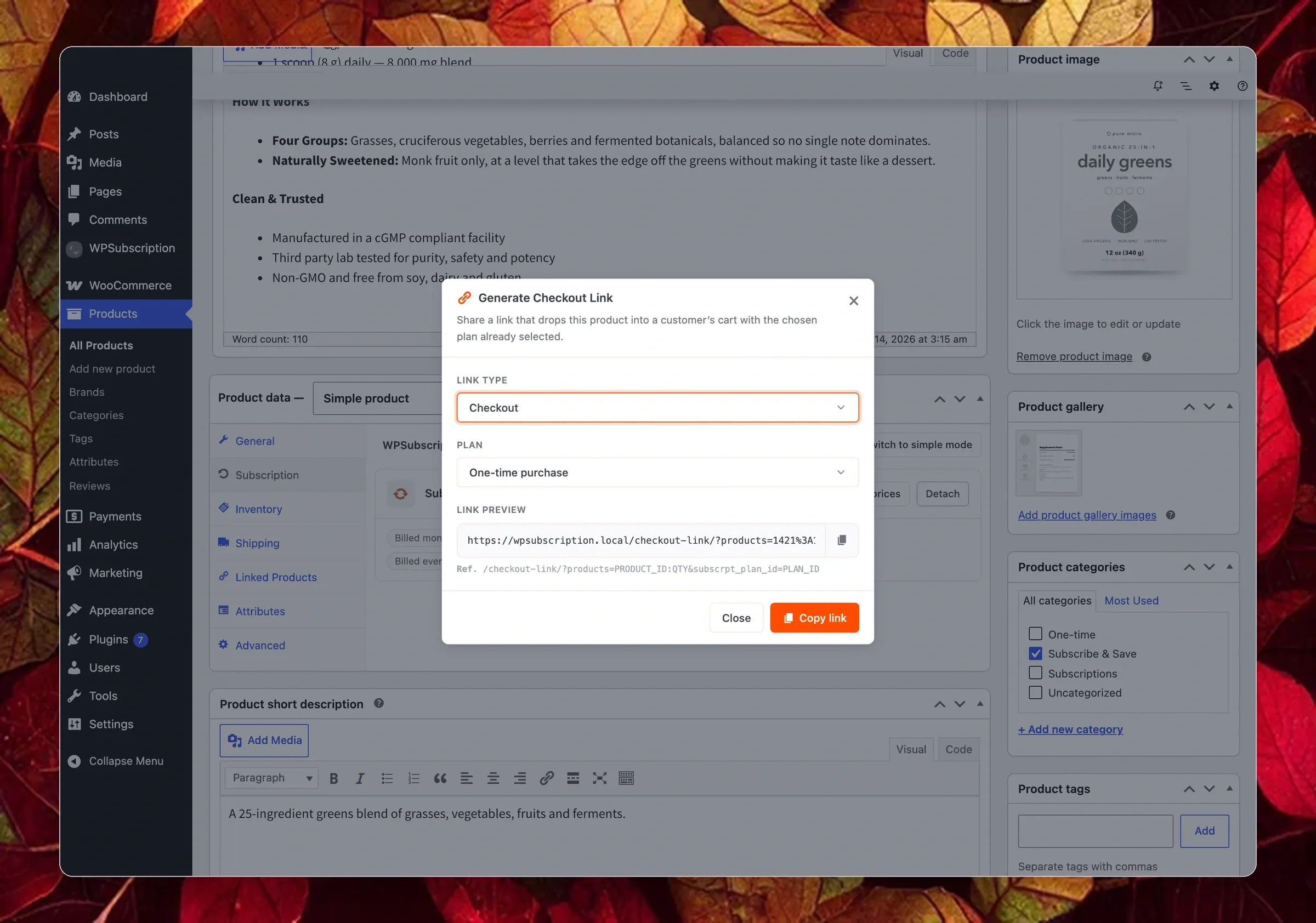Insert a link in the short description editor
This screenshot has width=1316, height=923.
[x=546, y=778]
